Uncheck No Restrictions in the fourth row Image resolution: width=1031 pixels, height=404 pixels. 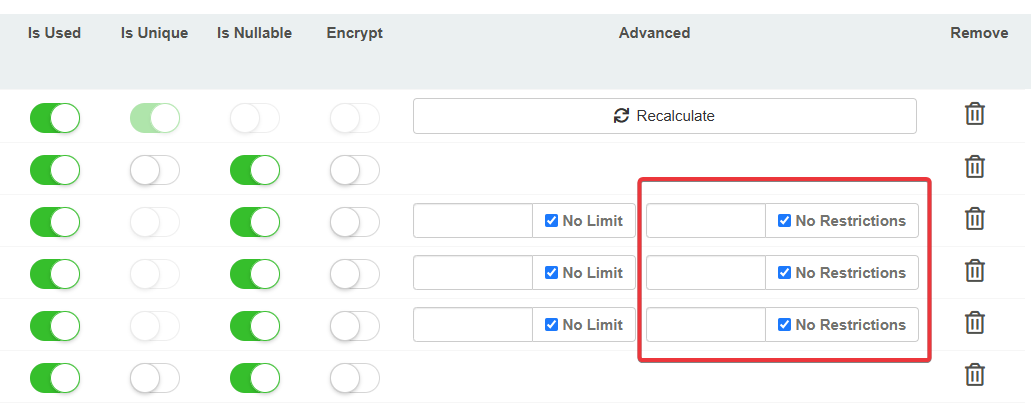(784, 273)
